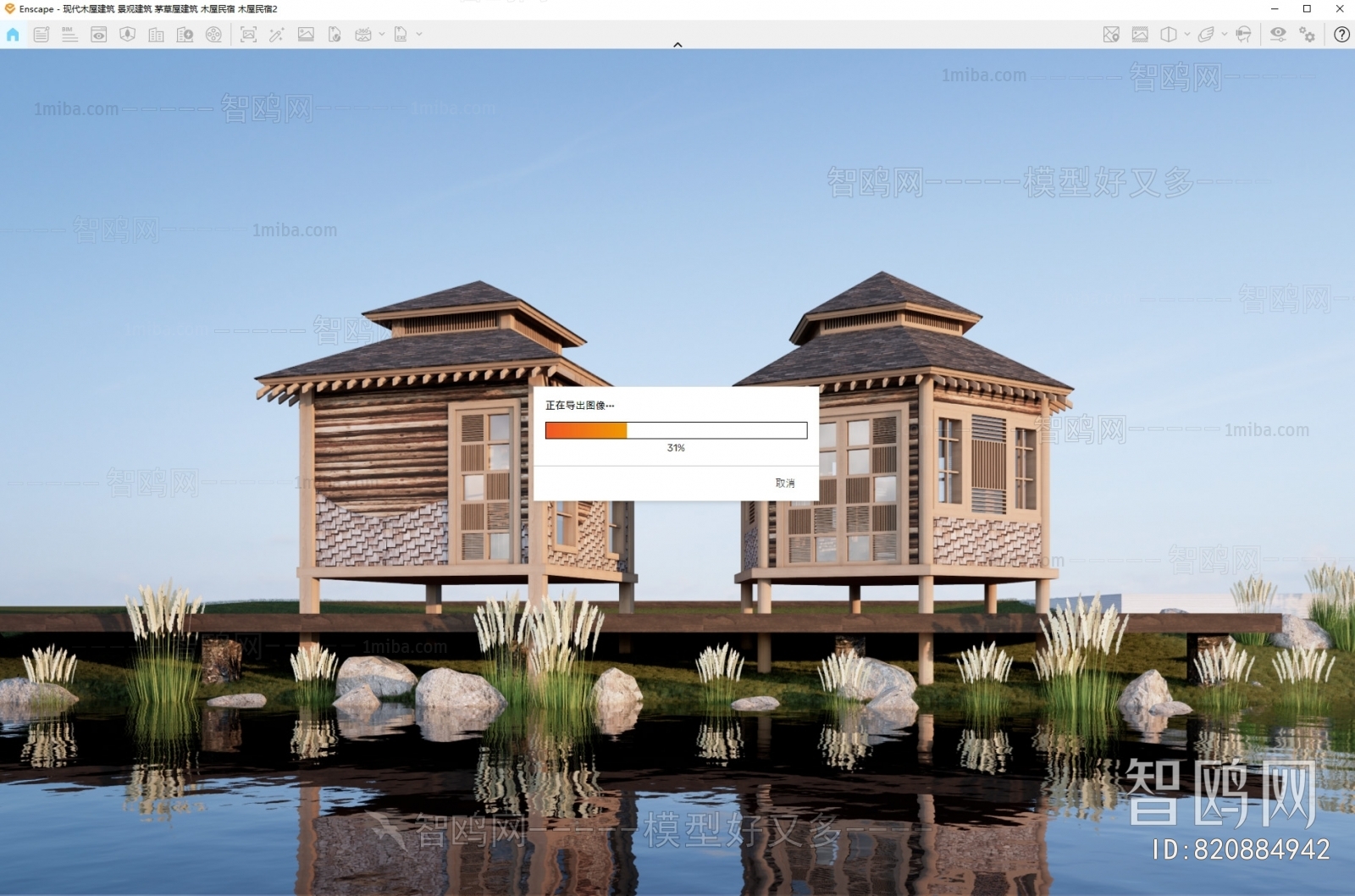Click the export progress bar at 31%
Image resolution: width=1355 pixels, height=896 pixels.
click(676, 430)
